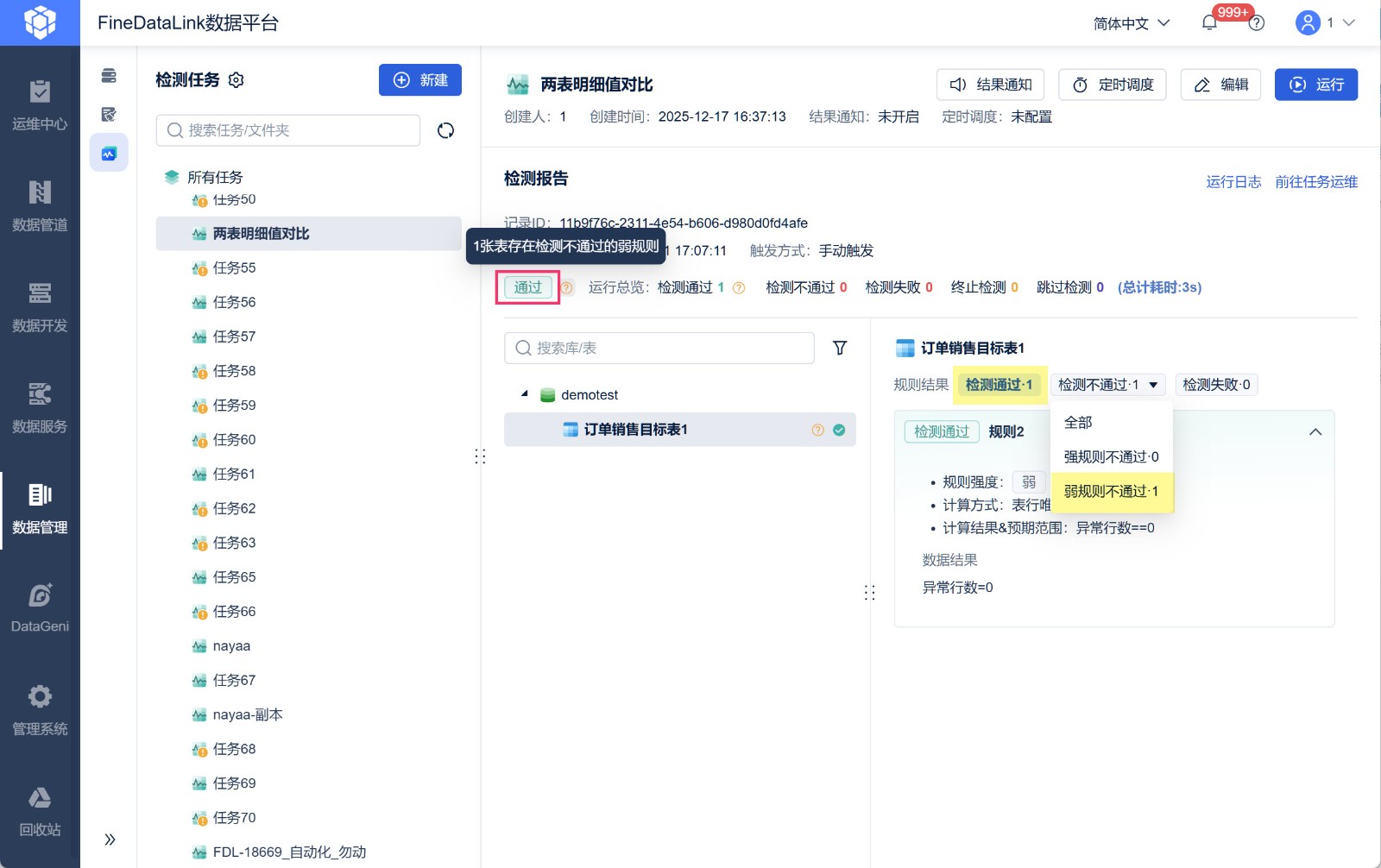The height and width of the screenshot is (868, 1381).
Task: Choose 弱规则不通过·1 menu option
Action: point(1112,492)
